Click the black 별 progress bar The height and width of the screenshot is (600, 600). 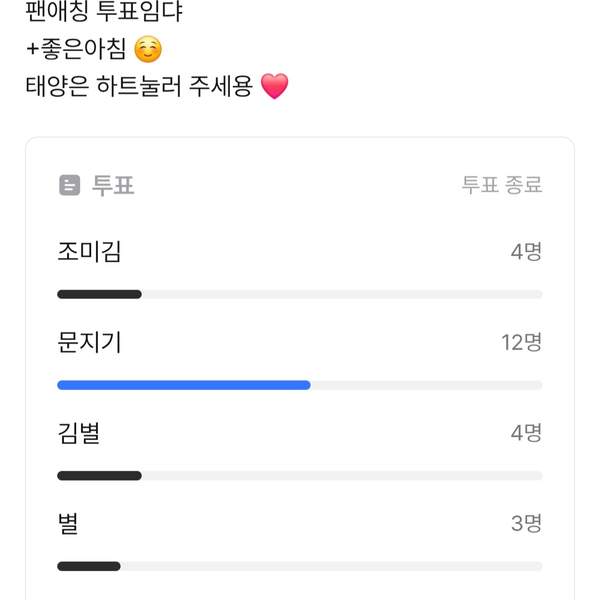tap(89, 566)
